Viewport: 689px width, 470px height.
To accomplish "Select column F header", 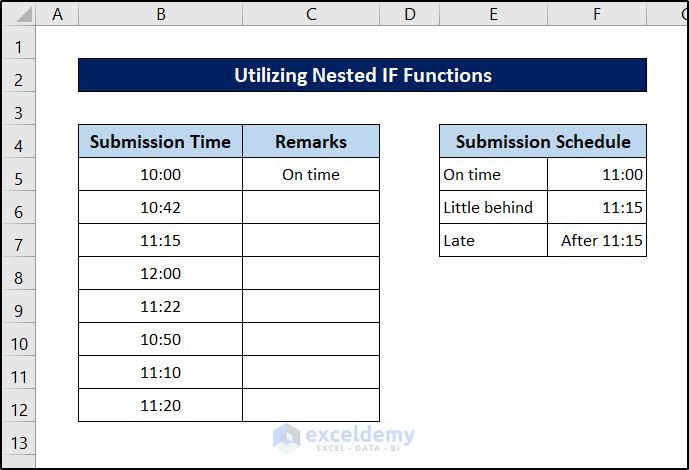I will tap(597, 14).
